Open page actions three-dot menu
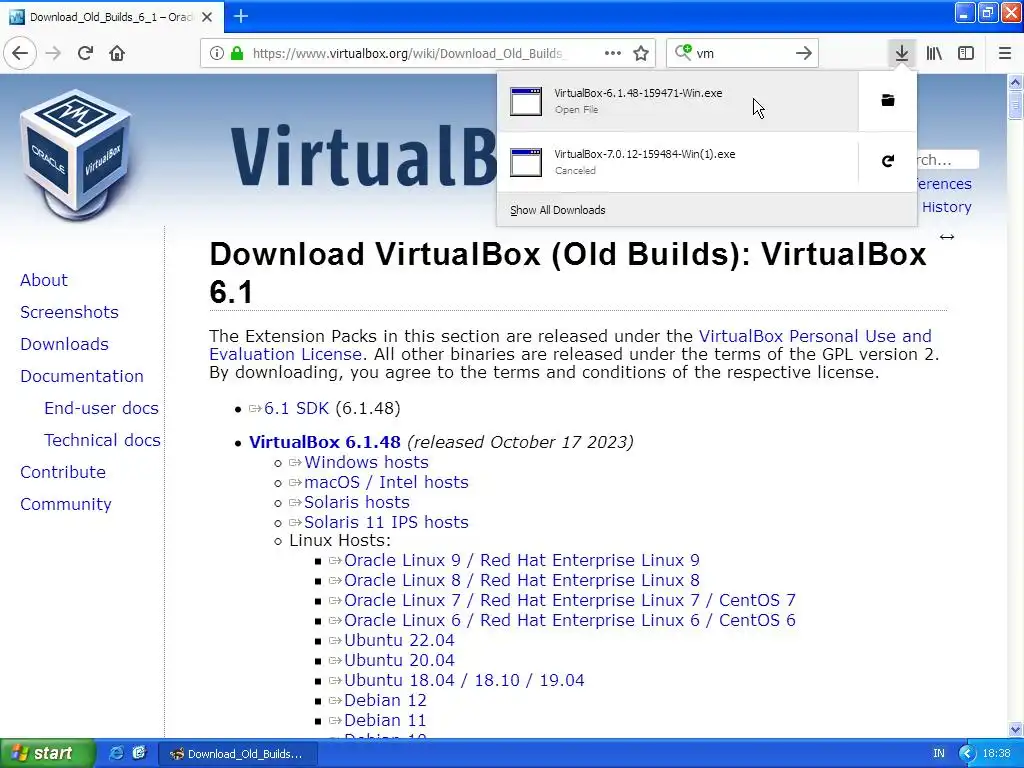The image size is (1024, 768). [613, 53]
